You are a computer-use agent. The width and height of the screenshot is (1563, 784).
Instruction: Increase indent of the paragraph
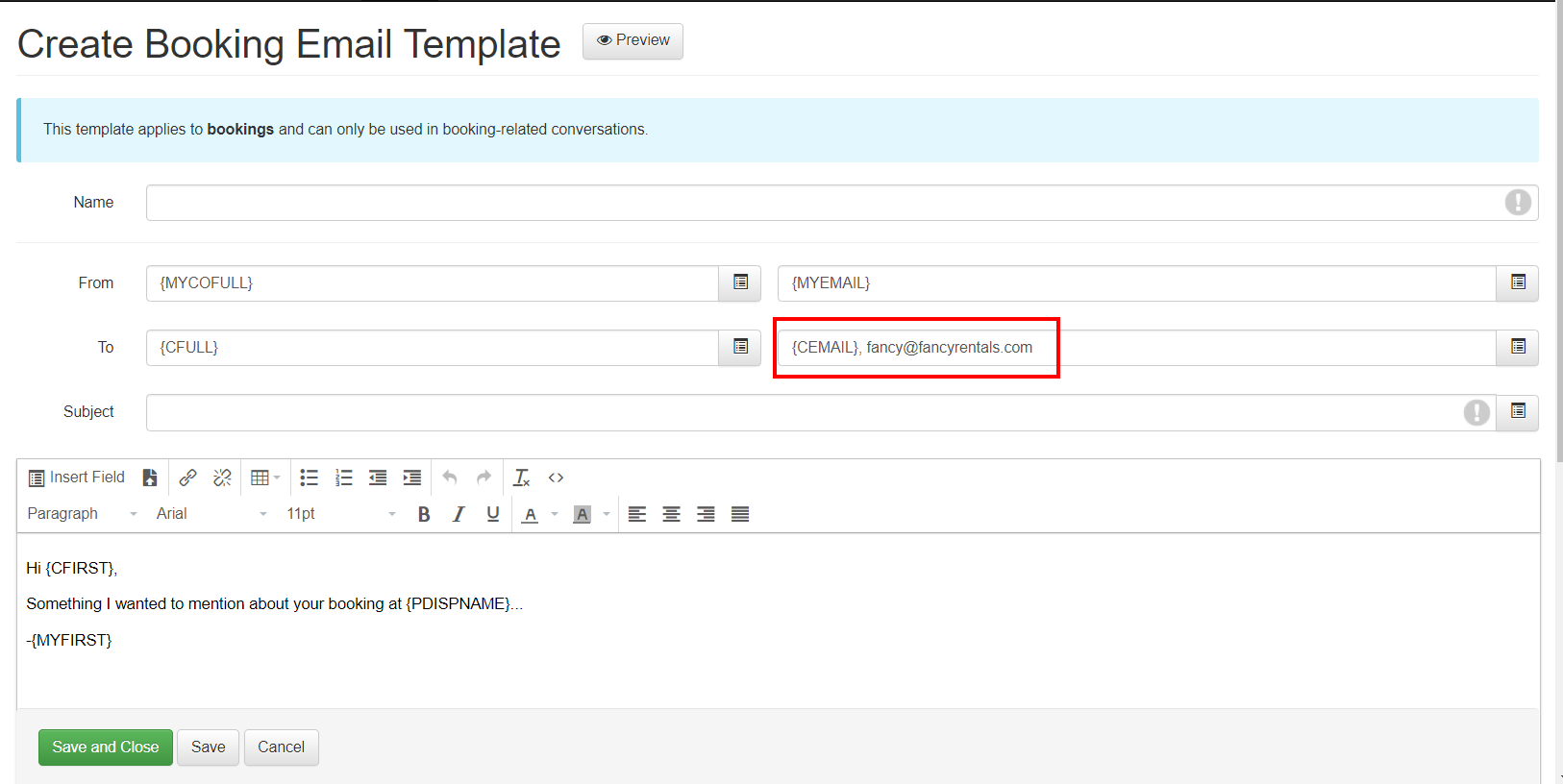pyautogui.click(x=412, y=478)
